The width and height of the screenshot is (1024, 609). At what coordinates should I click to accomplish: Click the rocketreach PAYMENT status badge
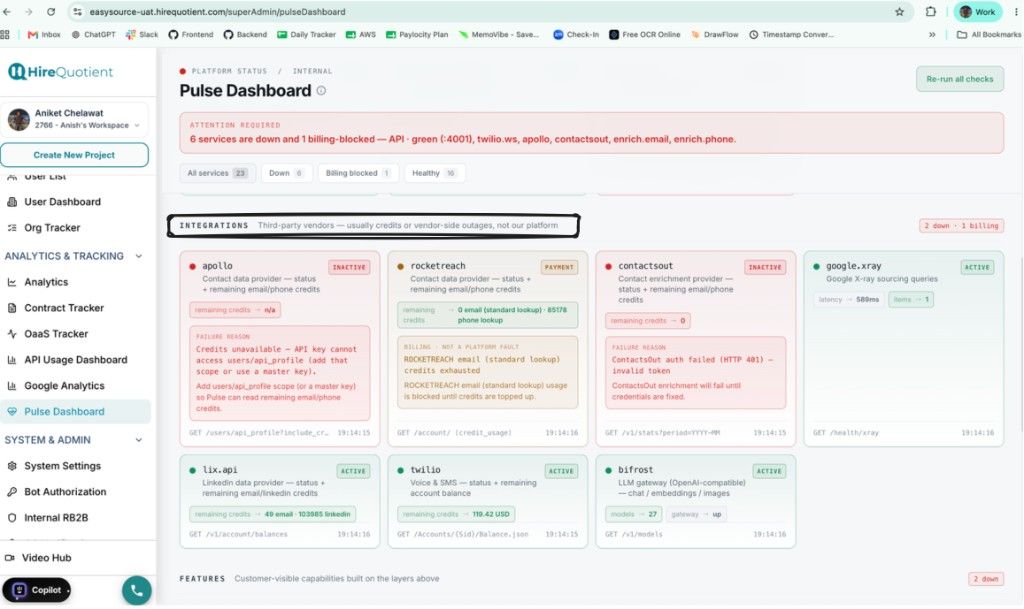tap(558, 267)
